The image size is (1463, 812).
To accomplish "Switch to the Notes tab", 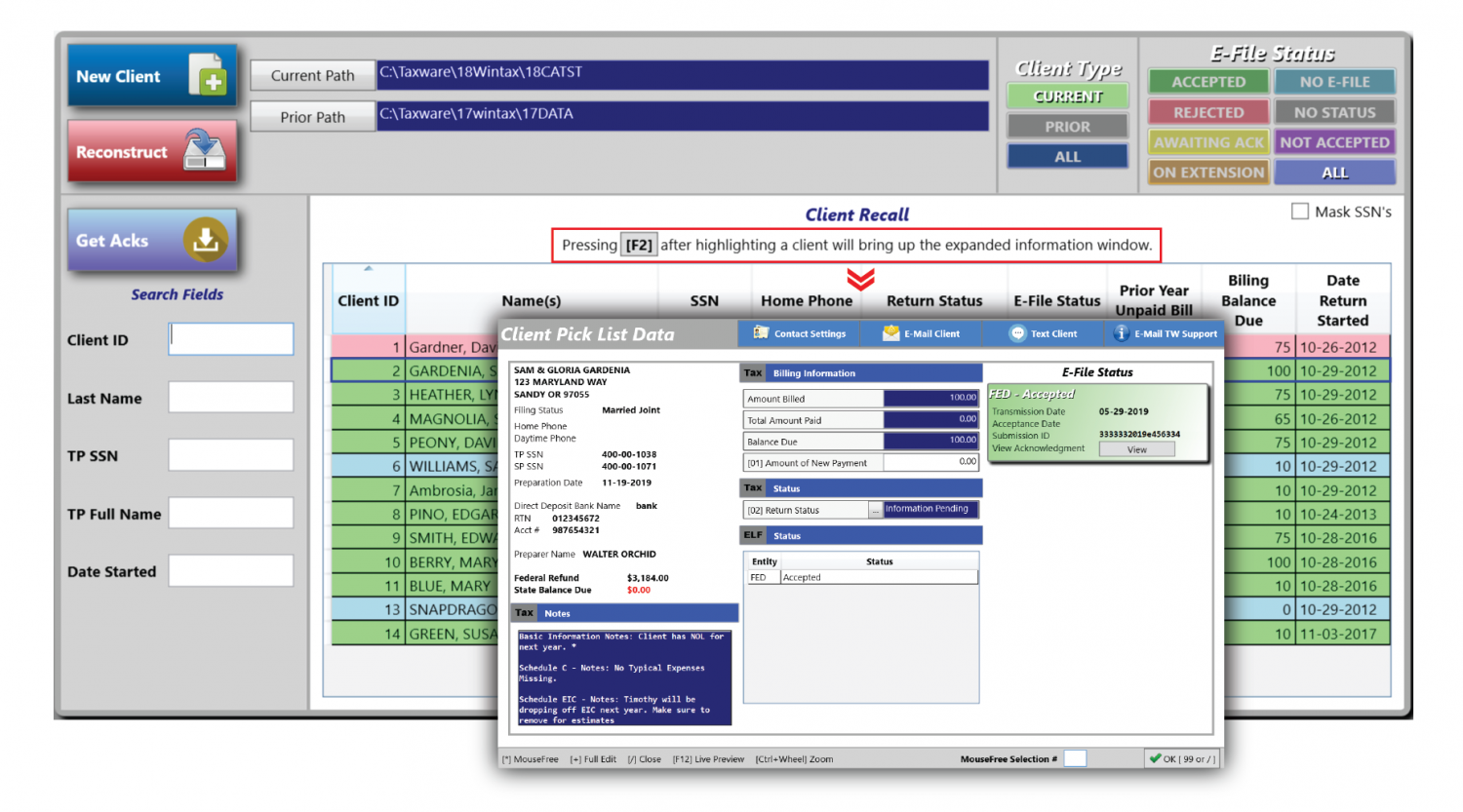I will [x=557, y=613].
